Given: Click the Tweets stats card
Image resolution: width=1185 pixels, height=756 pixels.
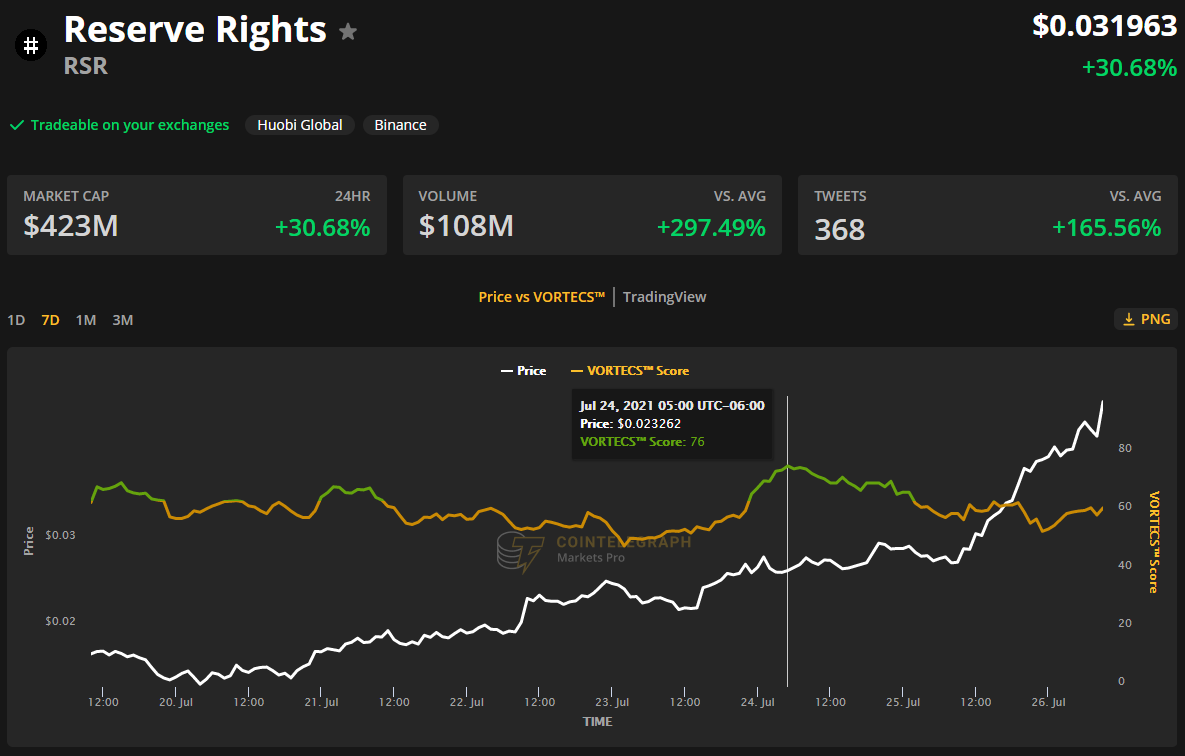Looking at the screenshot, I should (987, 215).
